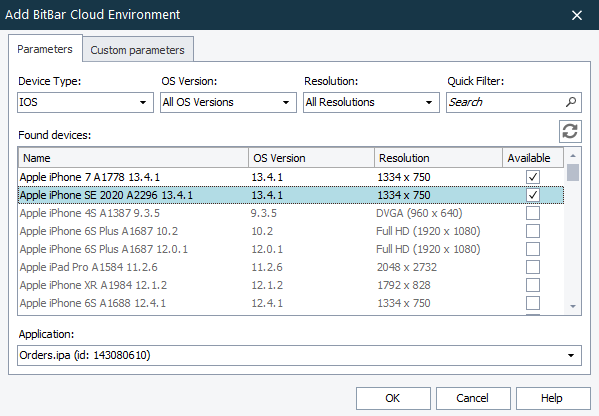Switch to the Custom parameters tab

coord(138,50)
